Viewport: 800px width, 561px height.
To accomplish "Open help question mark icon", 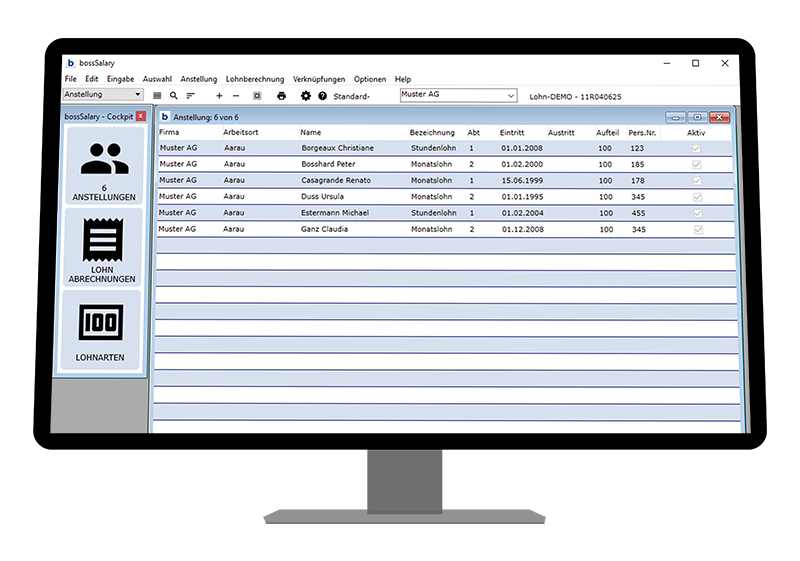I will tap(322, 95).
